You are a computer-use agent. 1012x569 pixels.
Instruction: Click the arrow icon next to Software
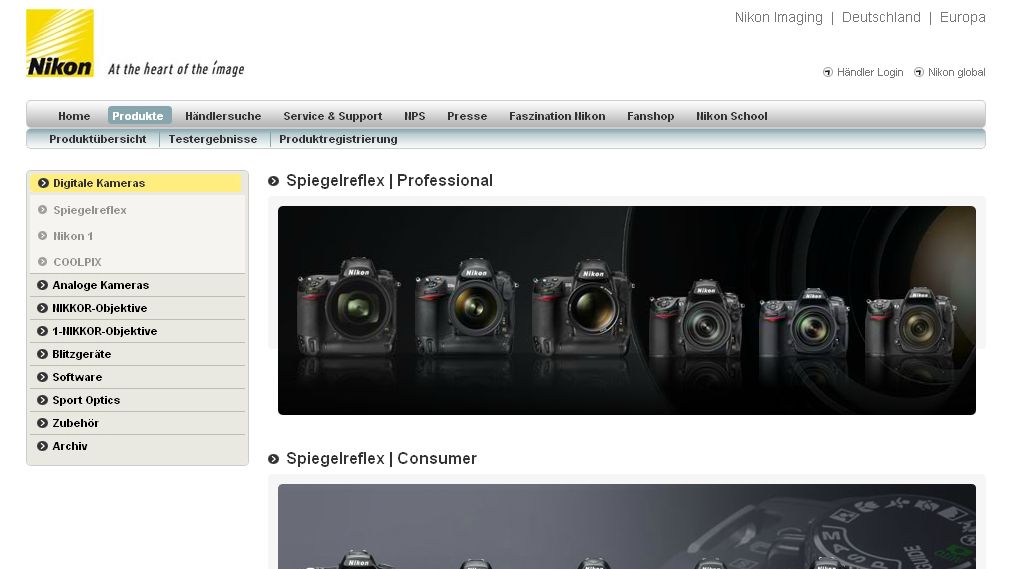click(43, 377)
